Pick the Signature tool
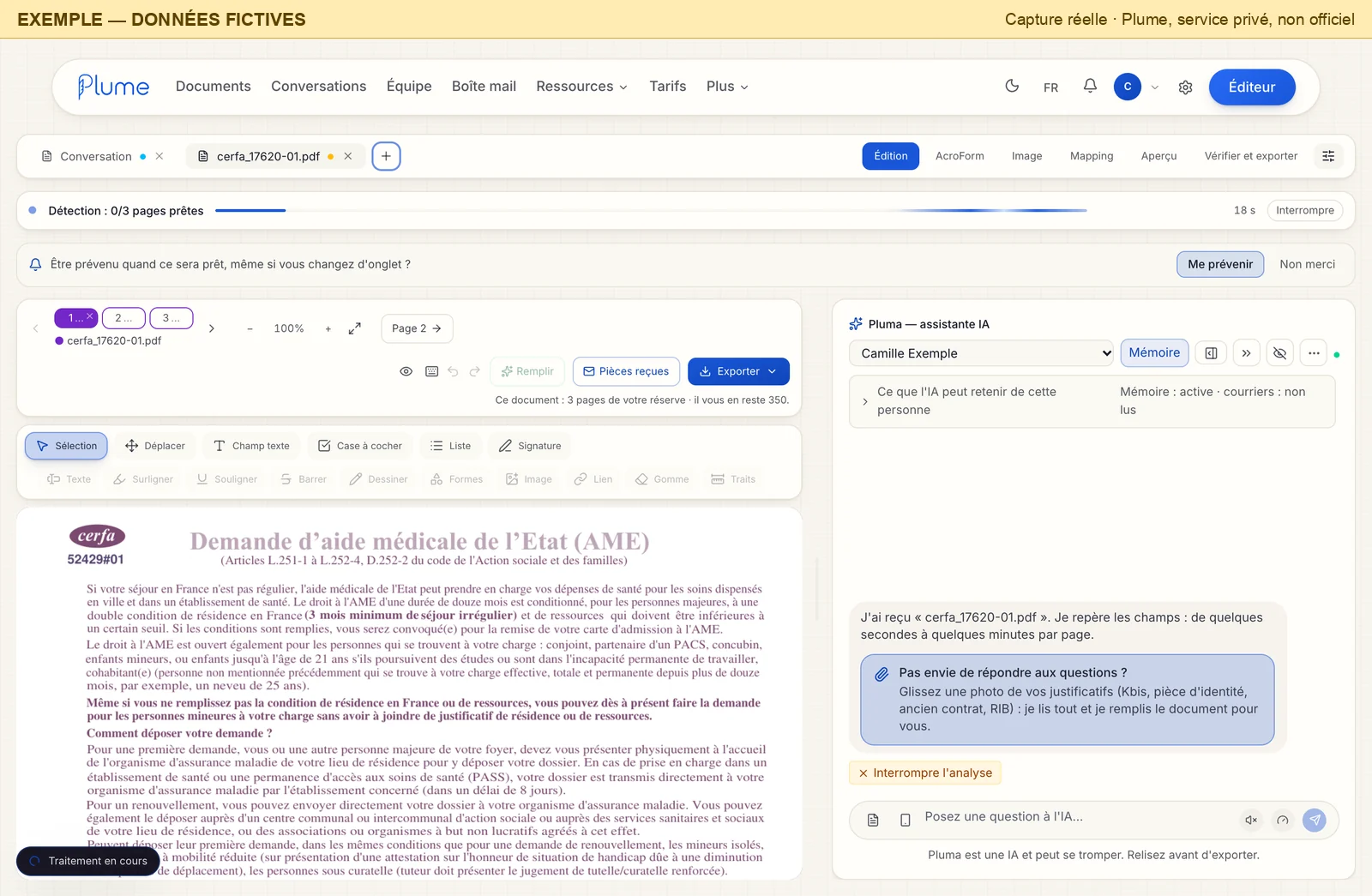1372x896 pixels. click(530, 446)
